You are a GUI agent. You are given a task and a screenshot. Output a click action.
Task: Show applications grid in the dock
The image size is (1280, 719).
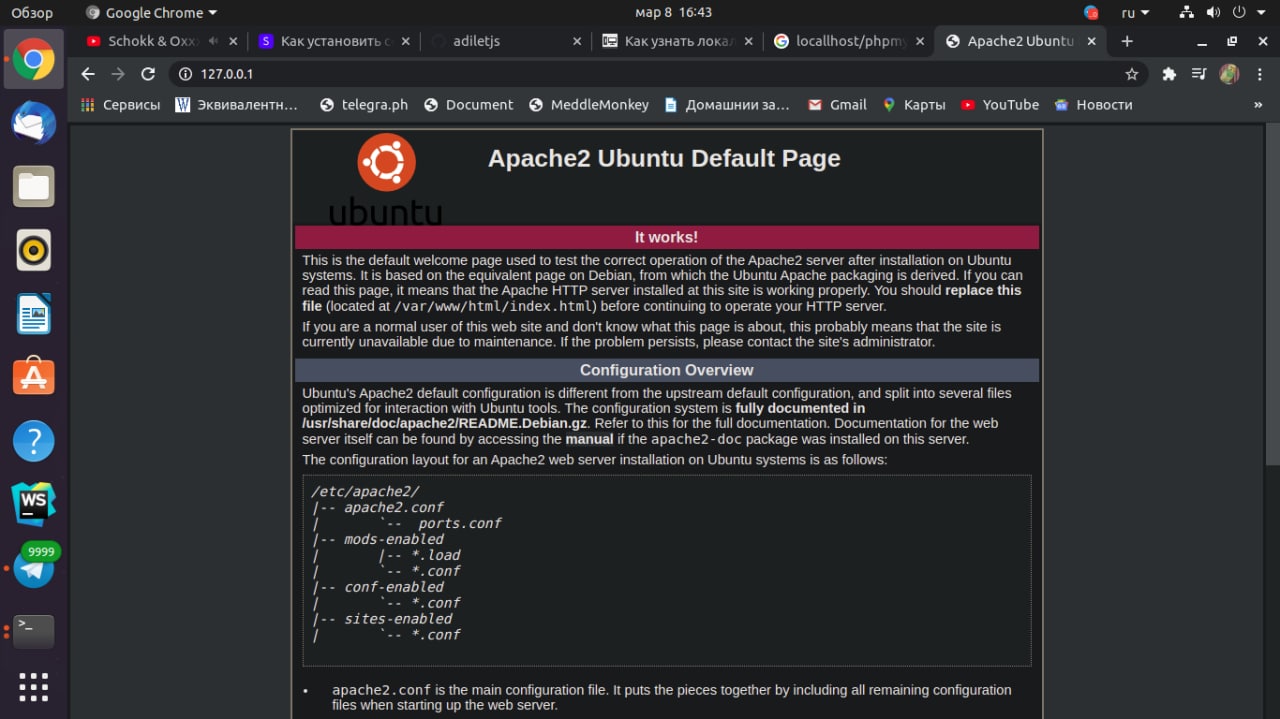tap(33, 687)
